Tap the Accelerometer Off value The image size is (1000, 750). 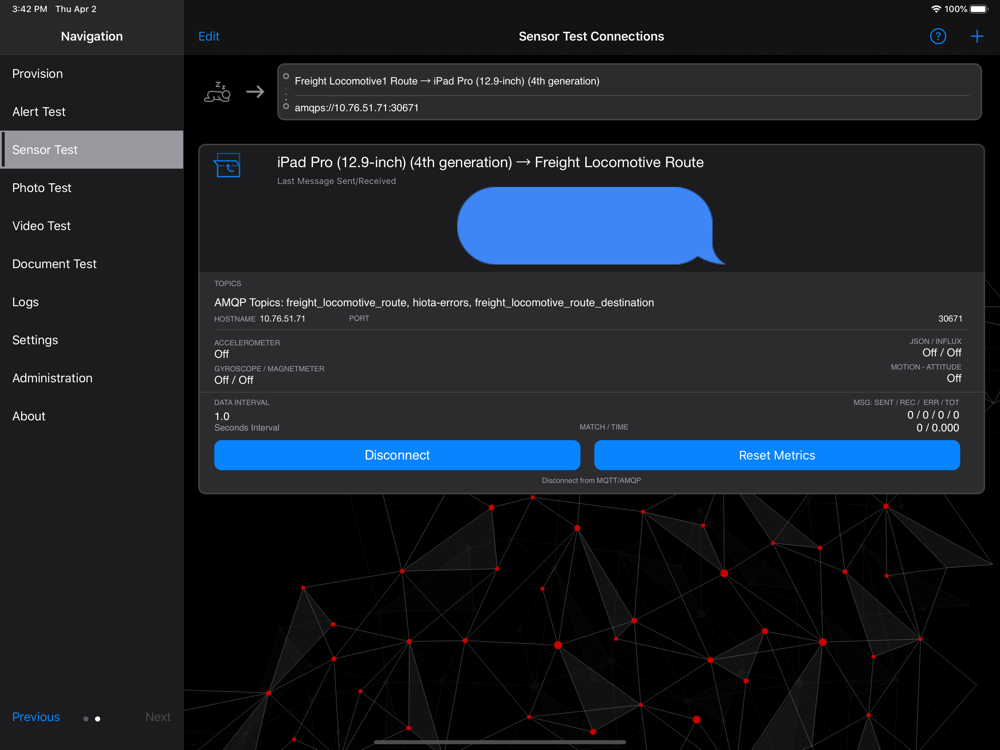(x=221, y=354)
